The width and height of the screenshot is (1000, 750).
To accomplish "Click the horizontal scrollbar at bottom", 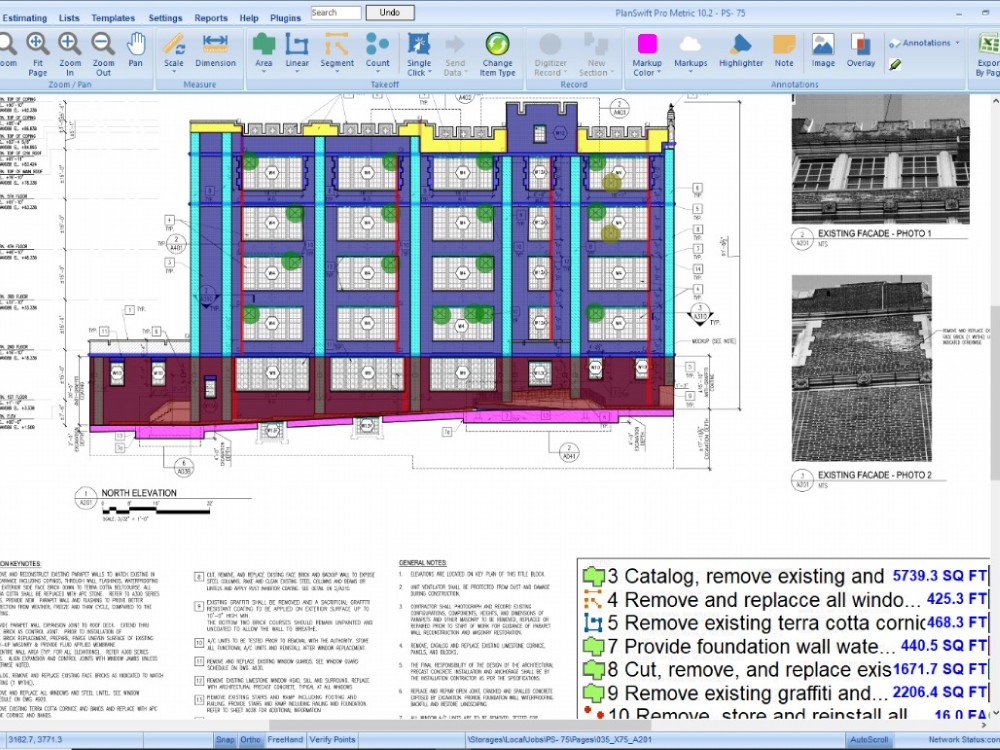I will coord(459,725).
